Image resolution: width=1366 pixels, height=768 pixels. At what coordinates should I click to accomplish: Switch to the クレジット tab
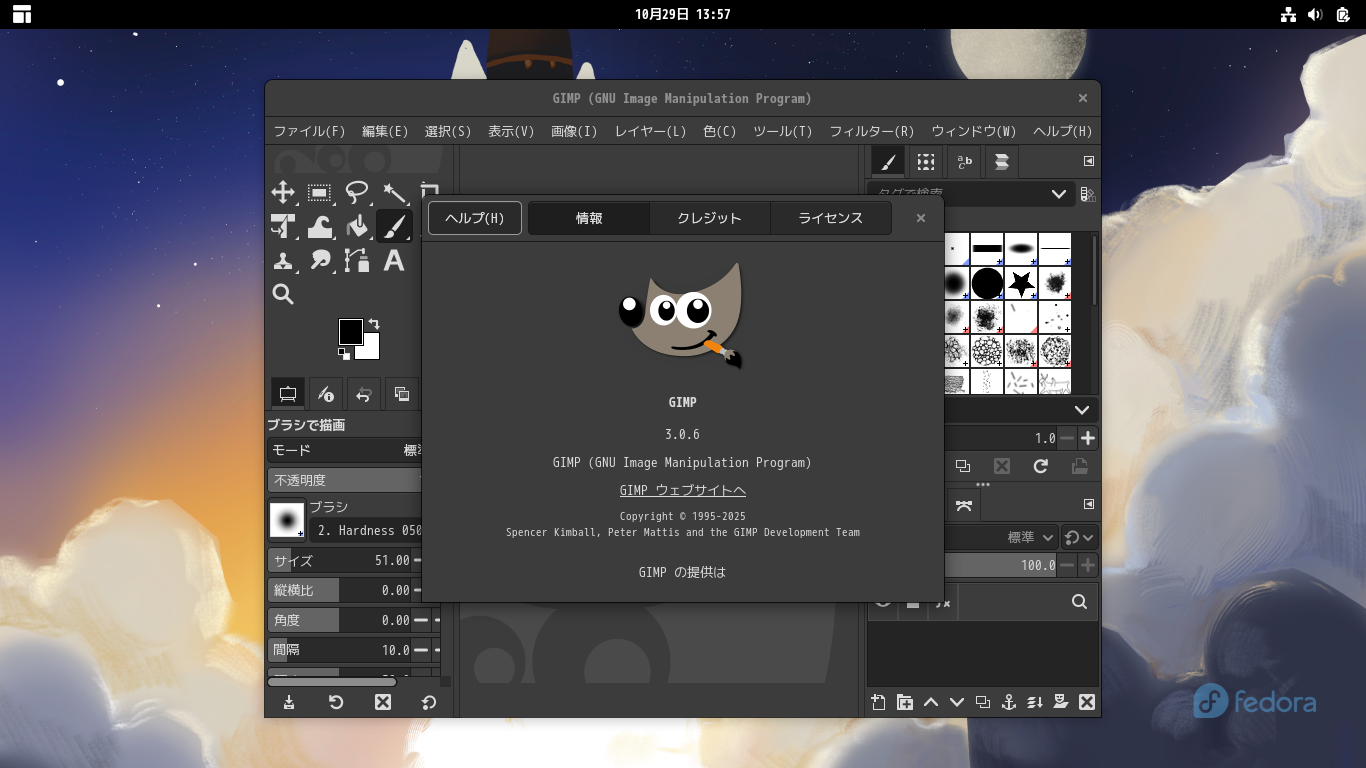[x=709, y=218]
